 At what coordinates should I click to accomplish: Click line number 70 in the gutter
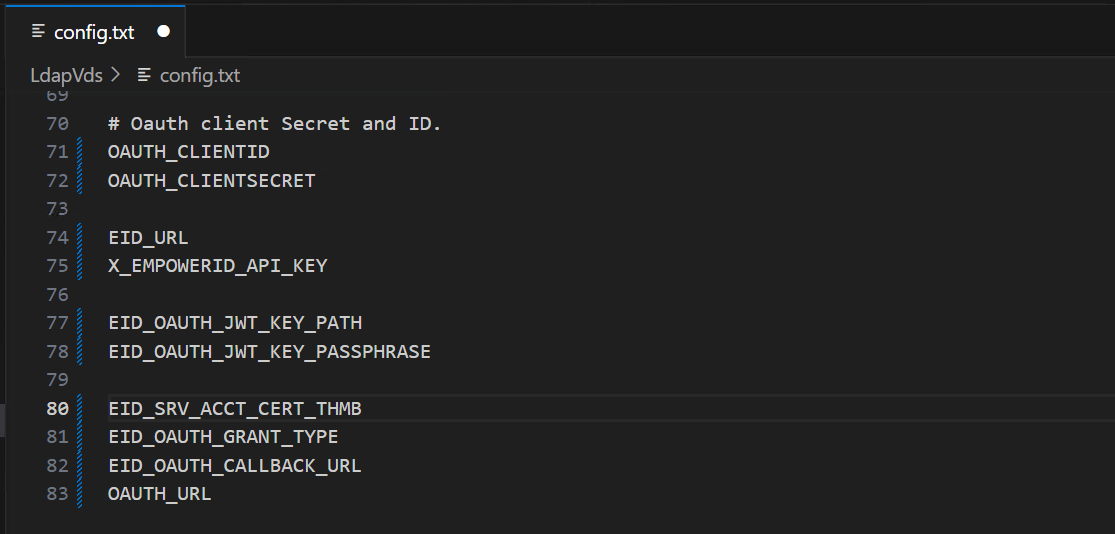[x=57, y=124]
